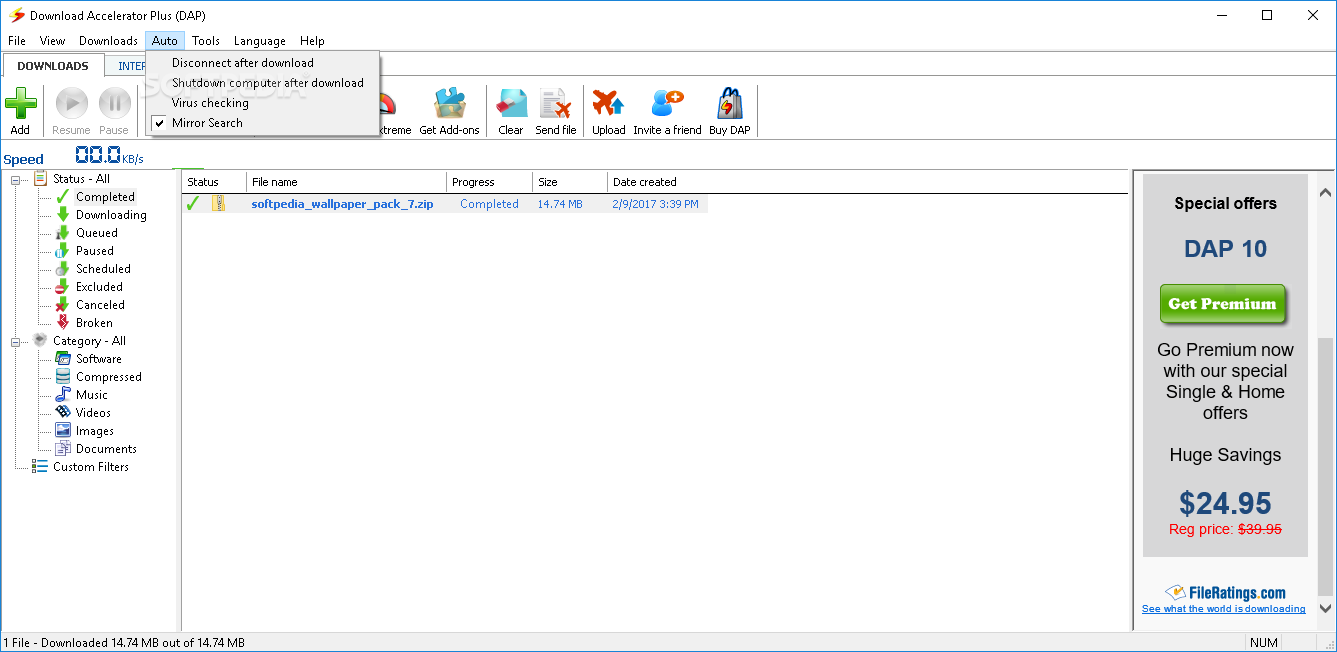The height and width of the screenshot is (652, 1337).
Task: Click the Upload icon
Action: click(608, 104)
